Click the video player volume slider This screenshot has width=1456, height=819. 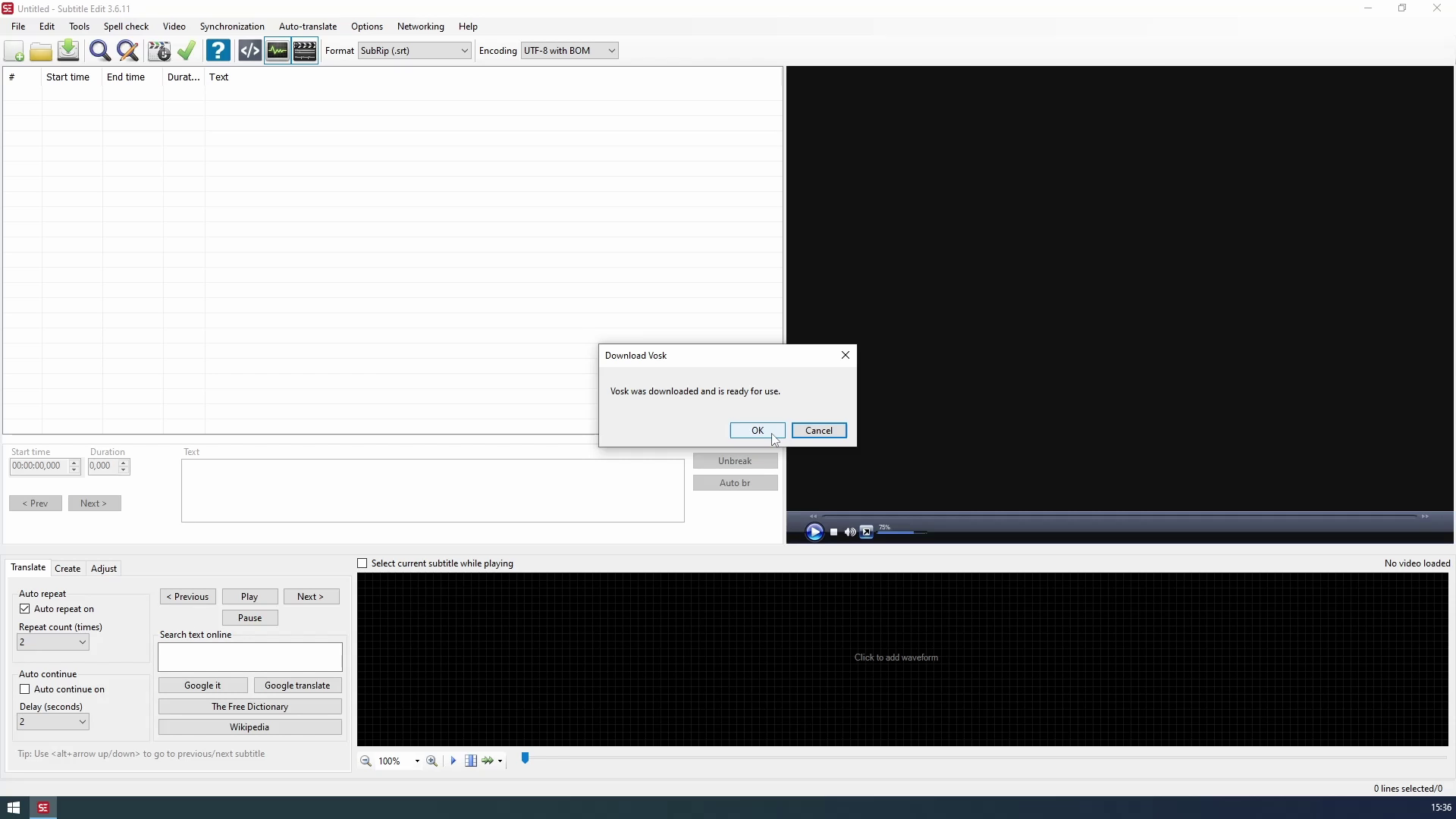901,532
